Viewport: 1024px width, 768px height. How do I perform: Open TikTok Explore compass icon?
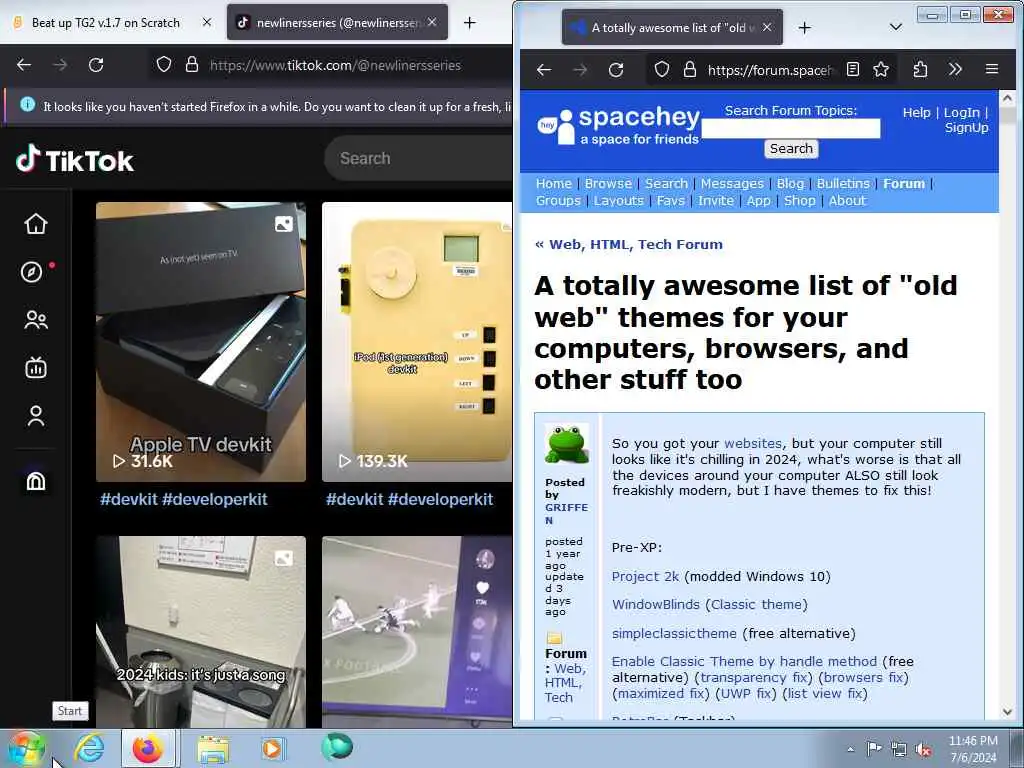pos(31,272)
